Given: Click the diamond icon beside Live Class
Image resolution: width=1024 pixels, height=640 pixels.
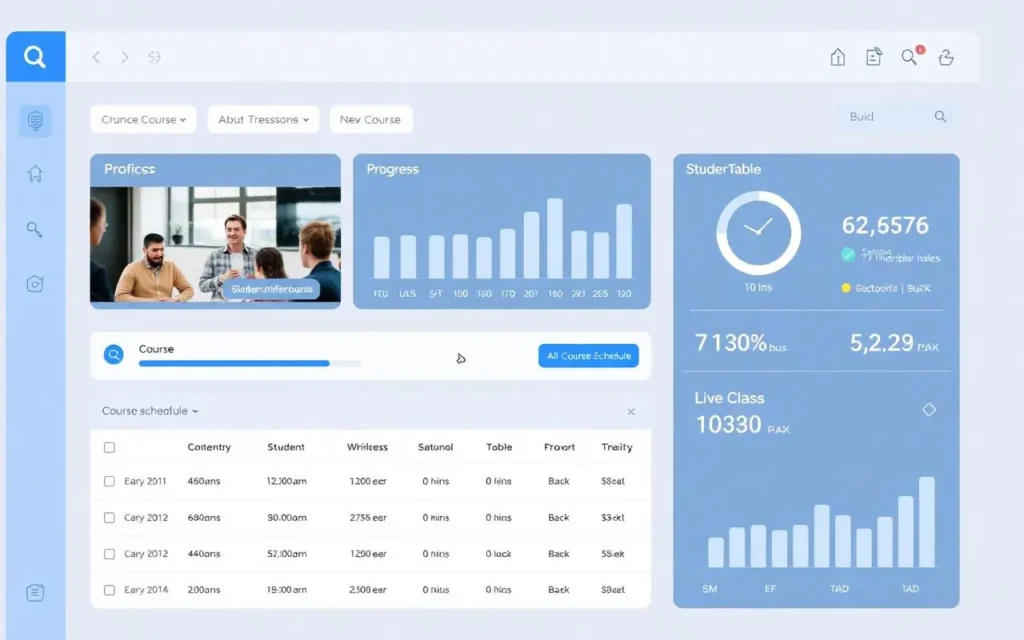Looking at the screenshot, I should (x=929, y=410).
